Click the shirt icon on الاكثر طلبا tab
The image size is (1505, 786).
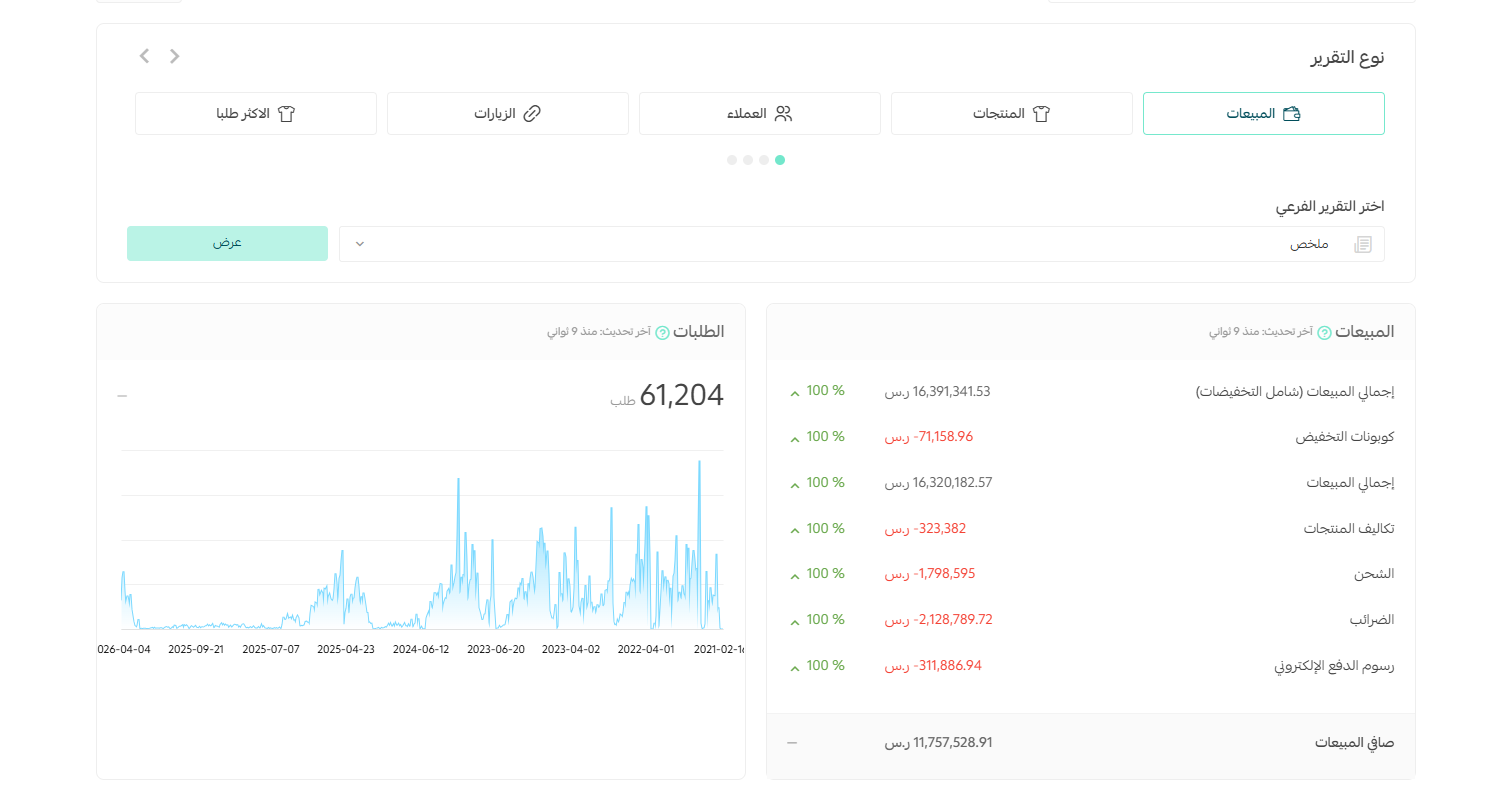click(287, 114)
